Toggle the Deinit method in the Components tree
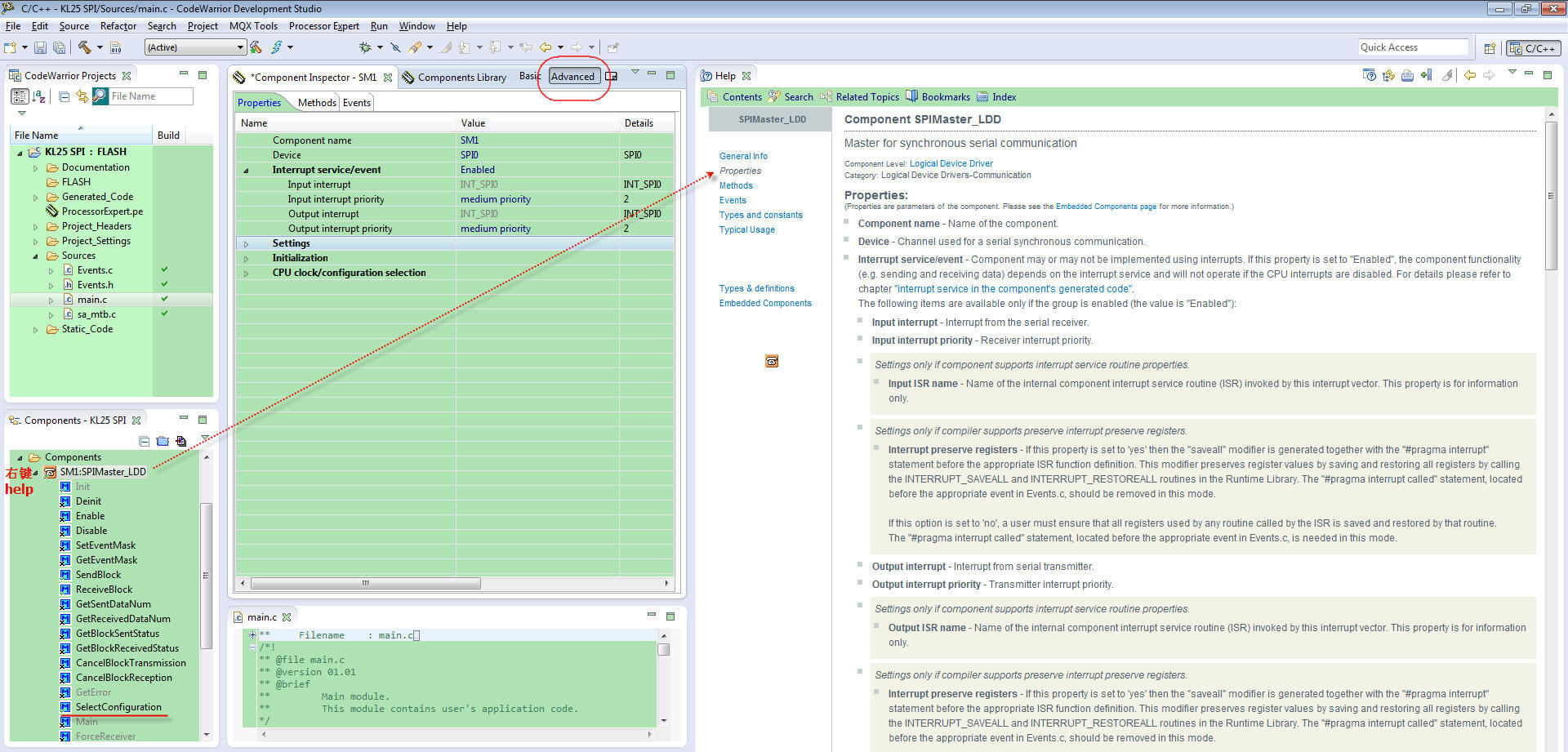Screen dimensions: 1568x752 click(65, 501)
